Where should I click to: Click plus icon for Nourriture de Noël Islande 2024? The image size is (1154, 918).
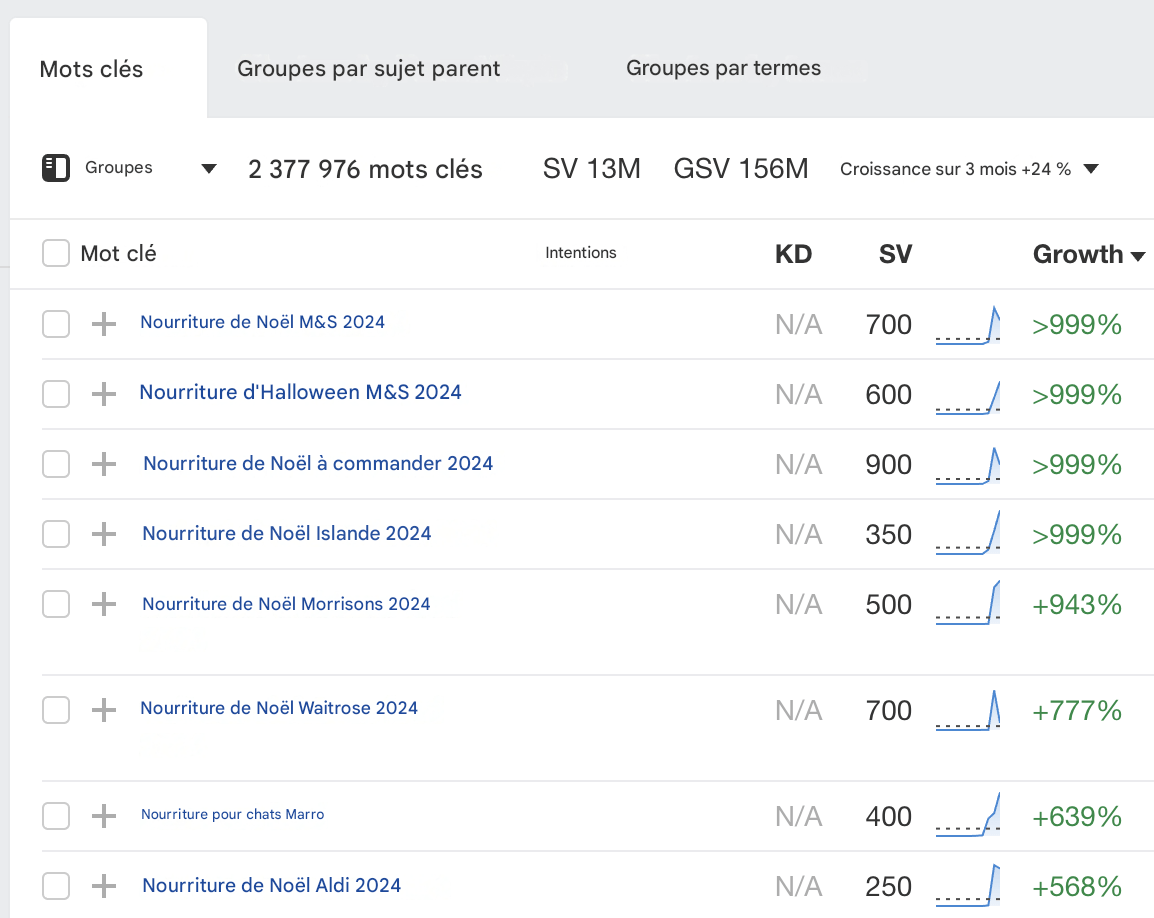coord(104,534)
